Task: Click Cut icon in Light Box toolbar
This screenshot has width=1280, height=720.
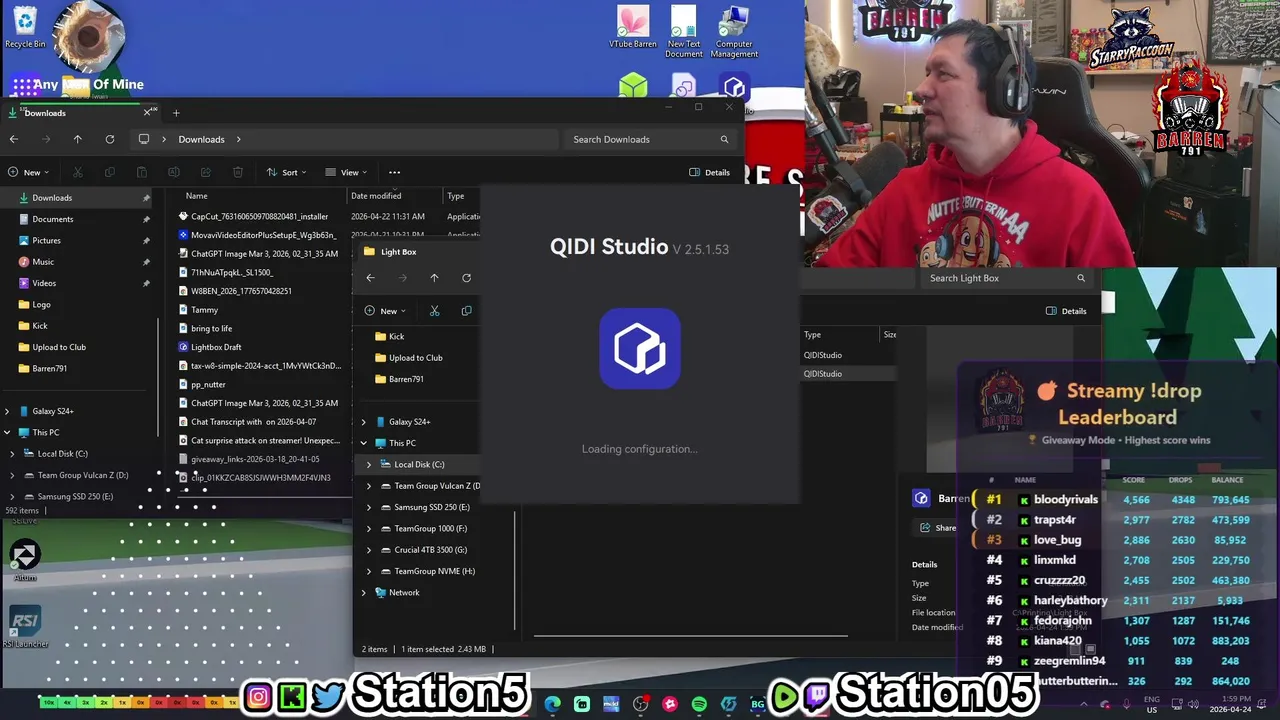Action: pyautogui.click(x=434, y=311)
